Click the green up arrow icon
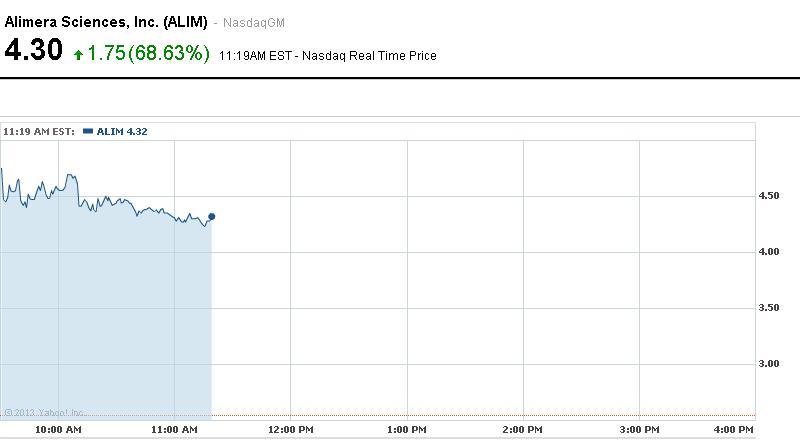 78,54
